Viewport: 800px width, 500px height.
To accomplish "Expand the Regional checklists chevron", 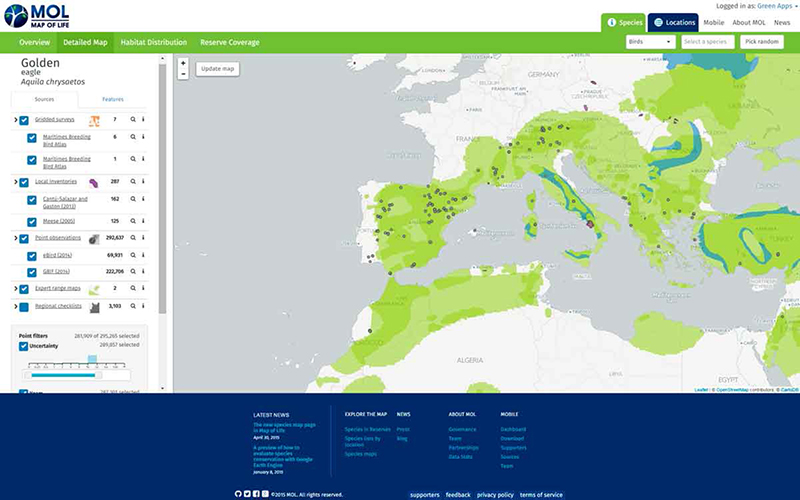I will (x=15, y=307).
